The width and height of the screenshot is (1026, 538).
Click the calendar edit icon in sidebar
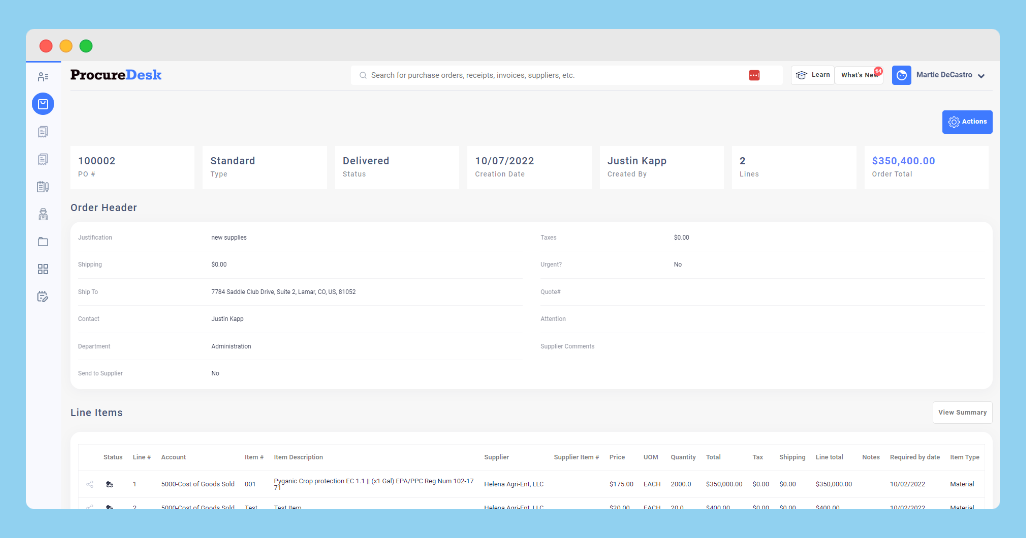pyautogui.click(x=43, y=296)
